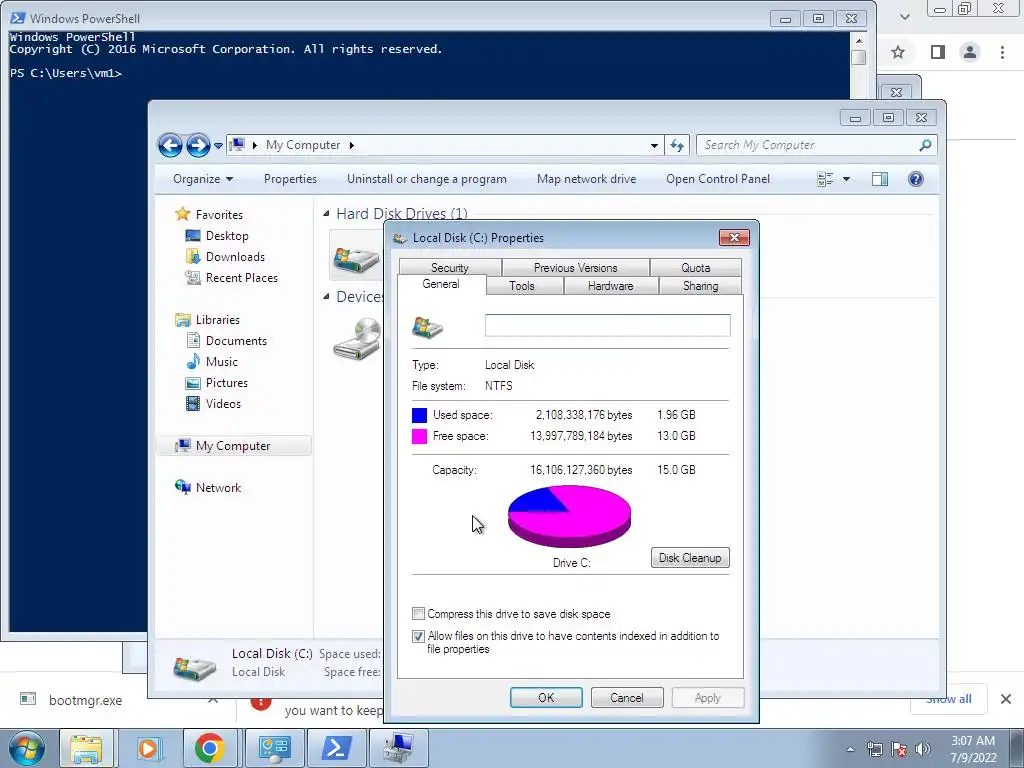The width and height of the screenshot is (1024, 768).
Task: Open recent pages dropdown beside Forward arrow
Action: tap(218, 146)
